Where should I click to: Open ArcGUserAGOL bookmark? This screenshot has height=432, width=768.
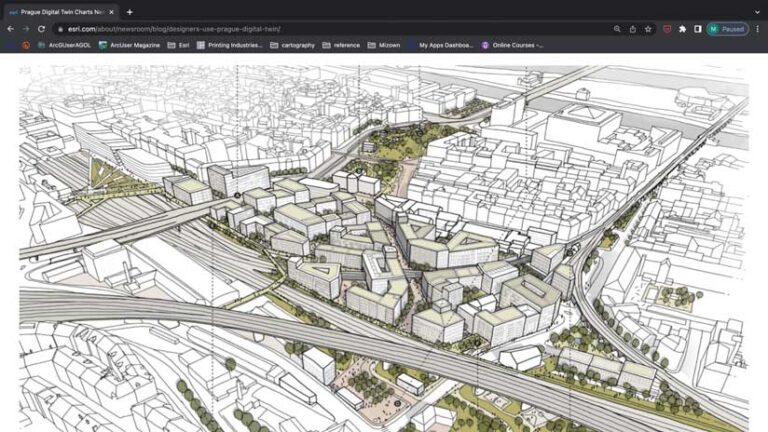coord(65,45)
